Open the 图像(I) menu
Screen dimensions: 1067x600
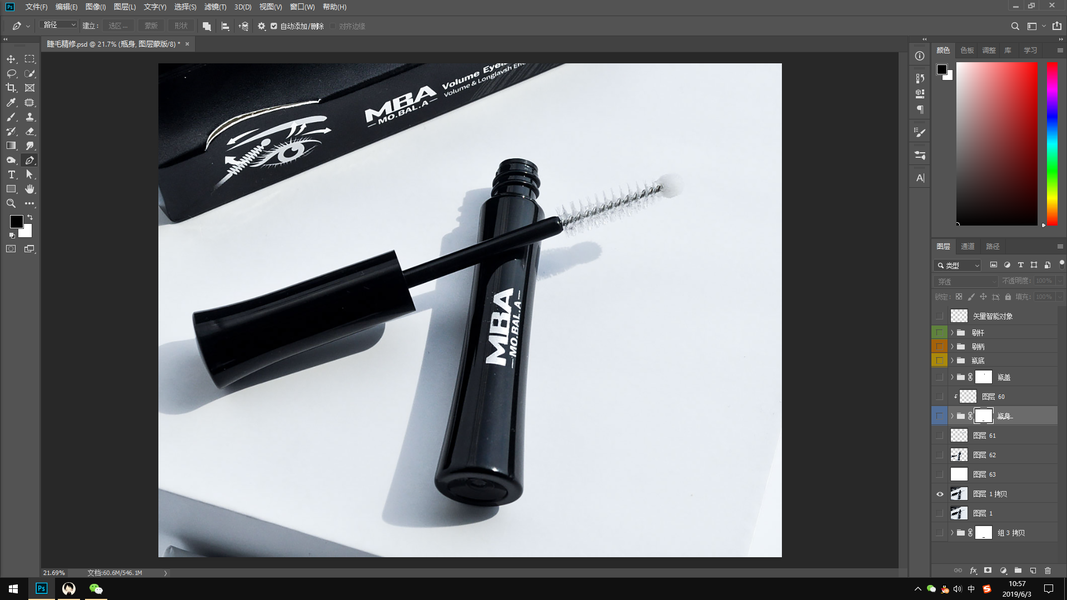[x=95, y=7]
